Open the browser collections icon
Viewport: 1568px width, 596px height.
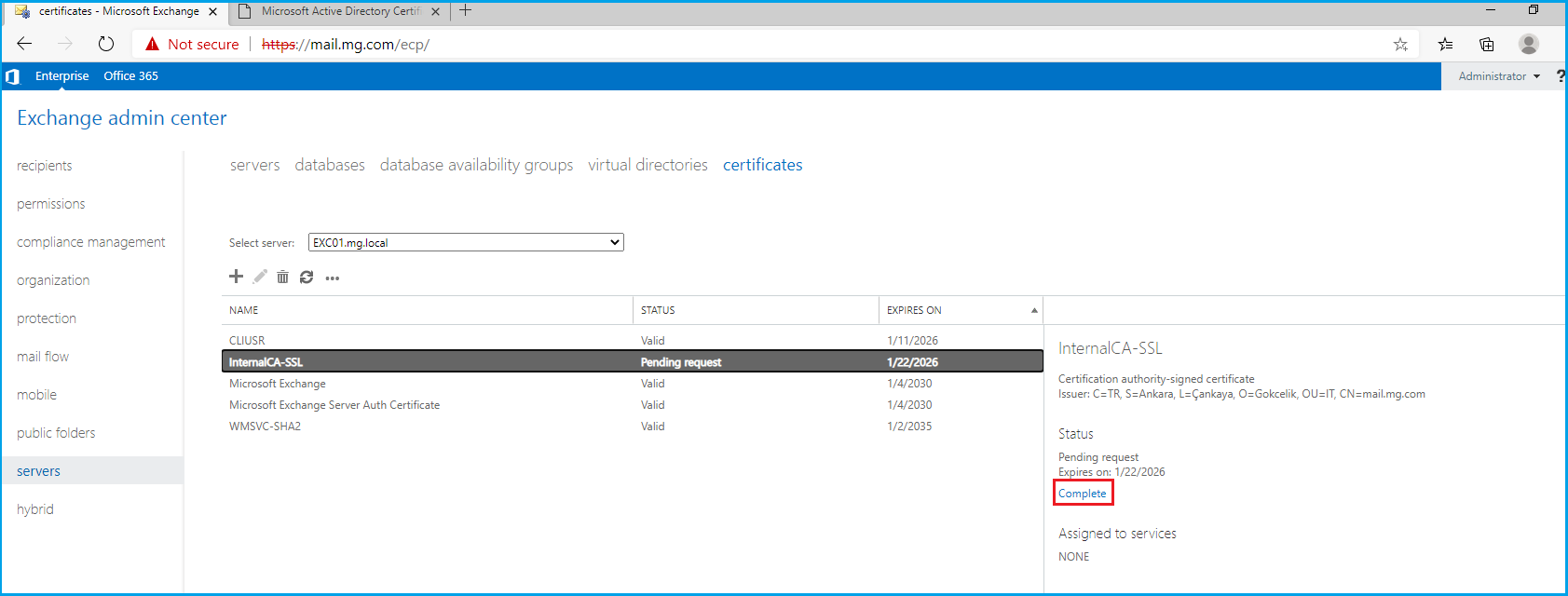[x=1487, y=44]
